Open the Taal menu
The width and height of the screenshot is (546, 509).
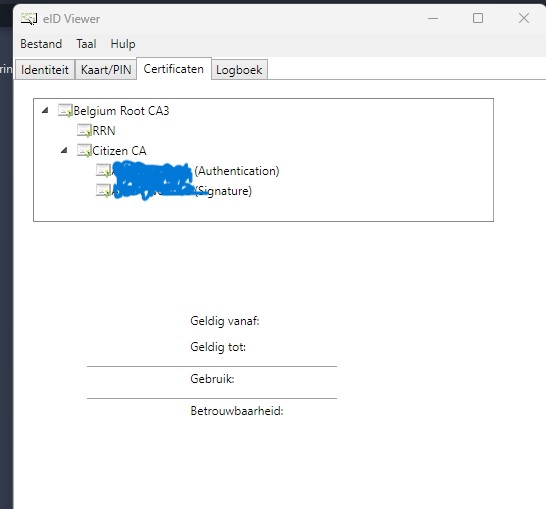pos(86,44)
